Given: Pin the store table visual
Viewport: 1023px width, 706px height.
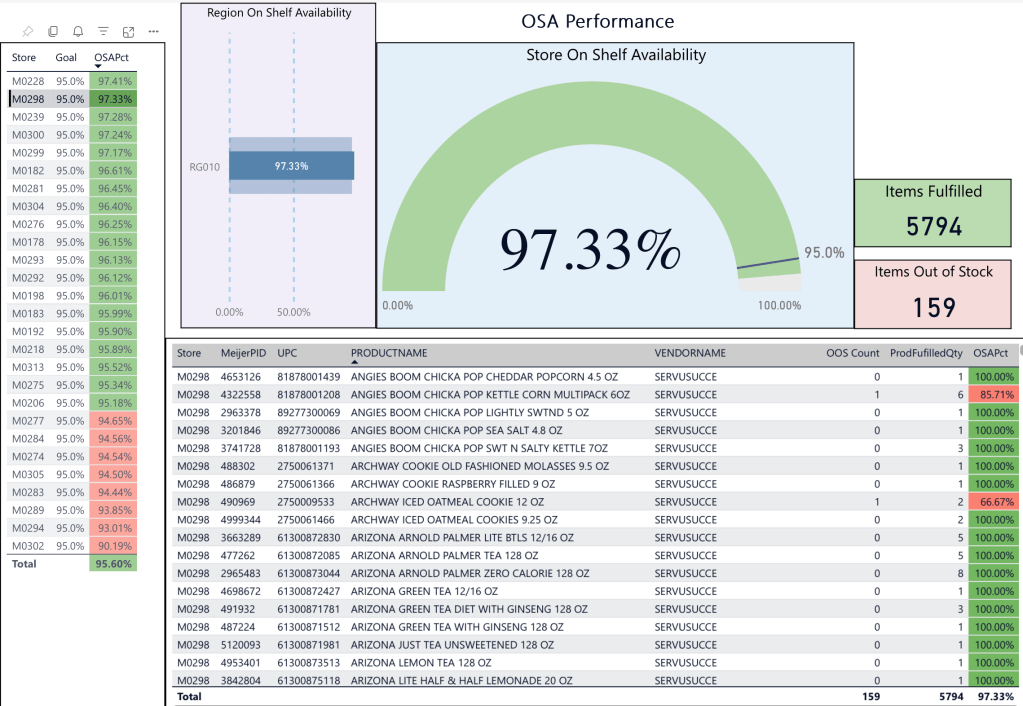Looking at the screenshot, I should [28, 32].
